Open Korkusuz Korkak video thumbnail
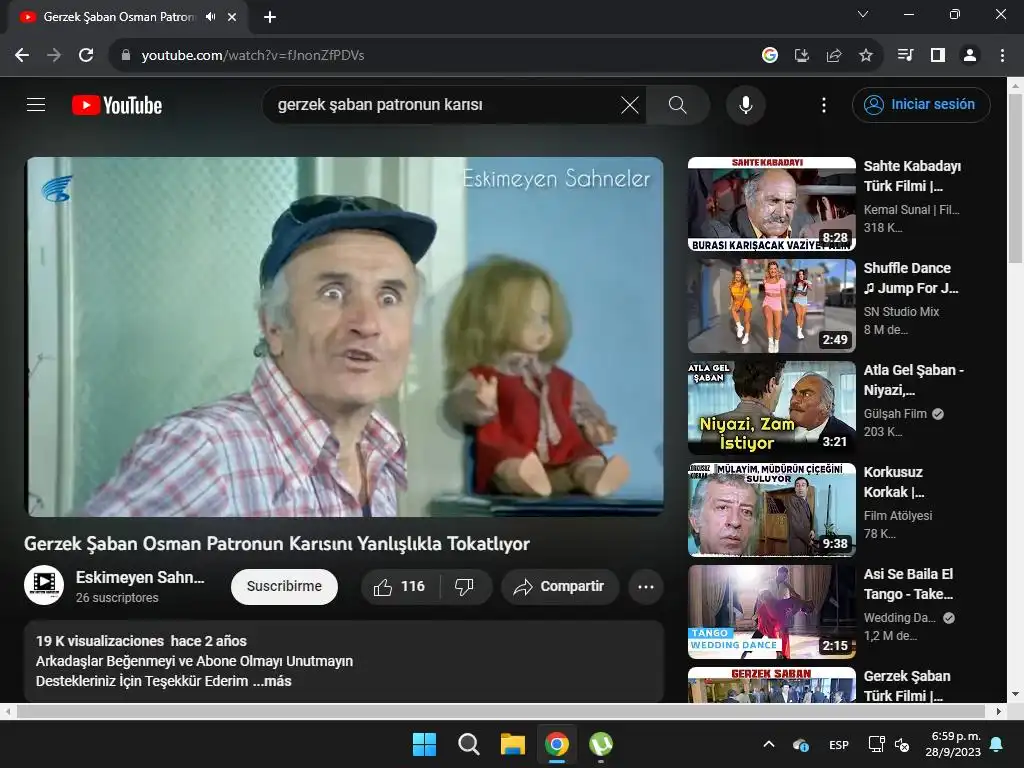 [771, 509]
